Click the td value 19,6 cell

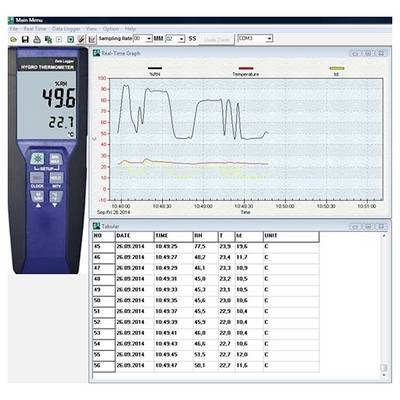pyautogui.click(x=249, y=247)
